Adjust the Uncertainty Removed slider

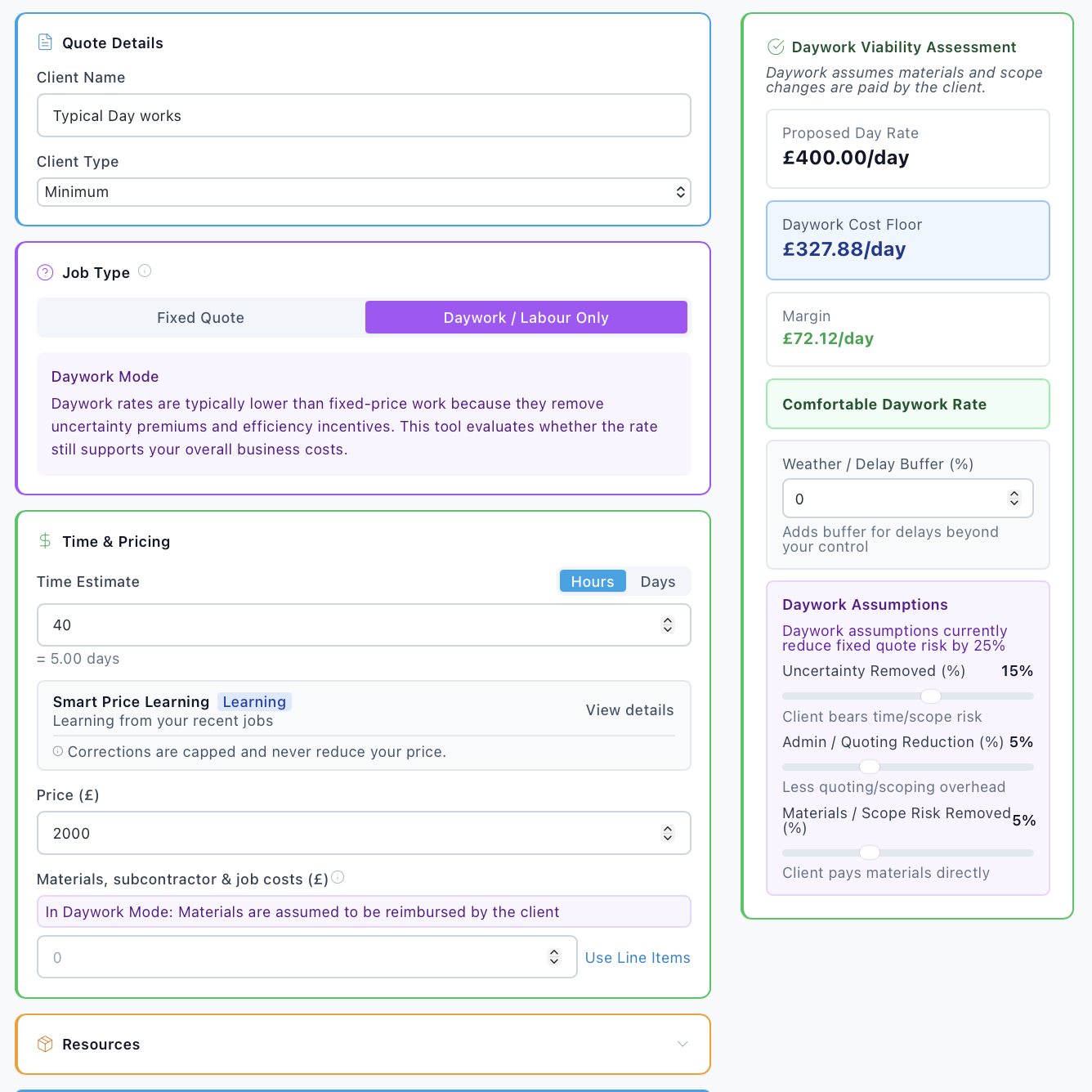[930, 696]
